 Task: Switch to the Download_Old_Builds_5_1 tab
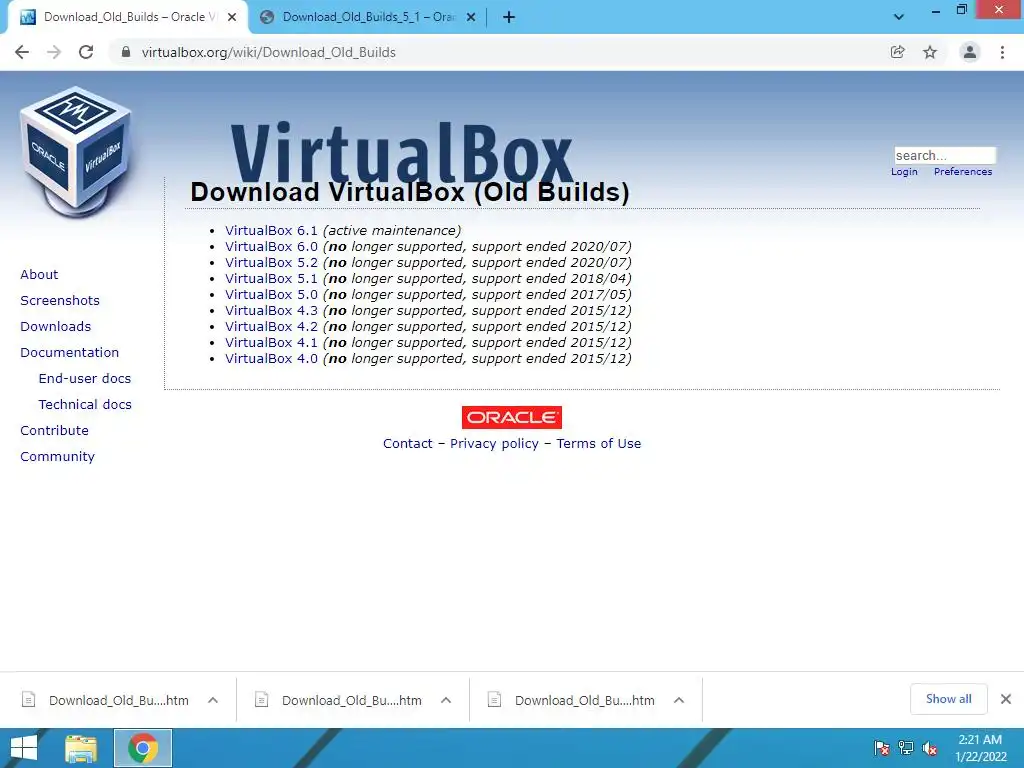(x=366, y=17)
